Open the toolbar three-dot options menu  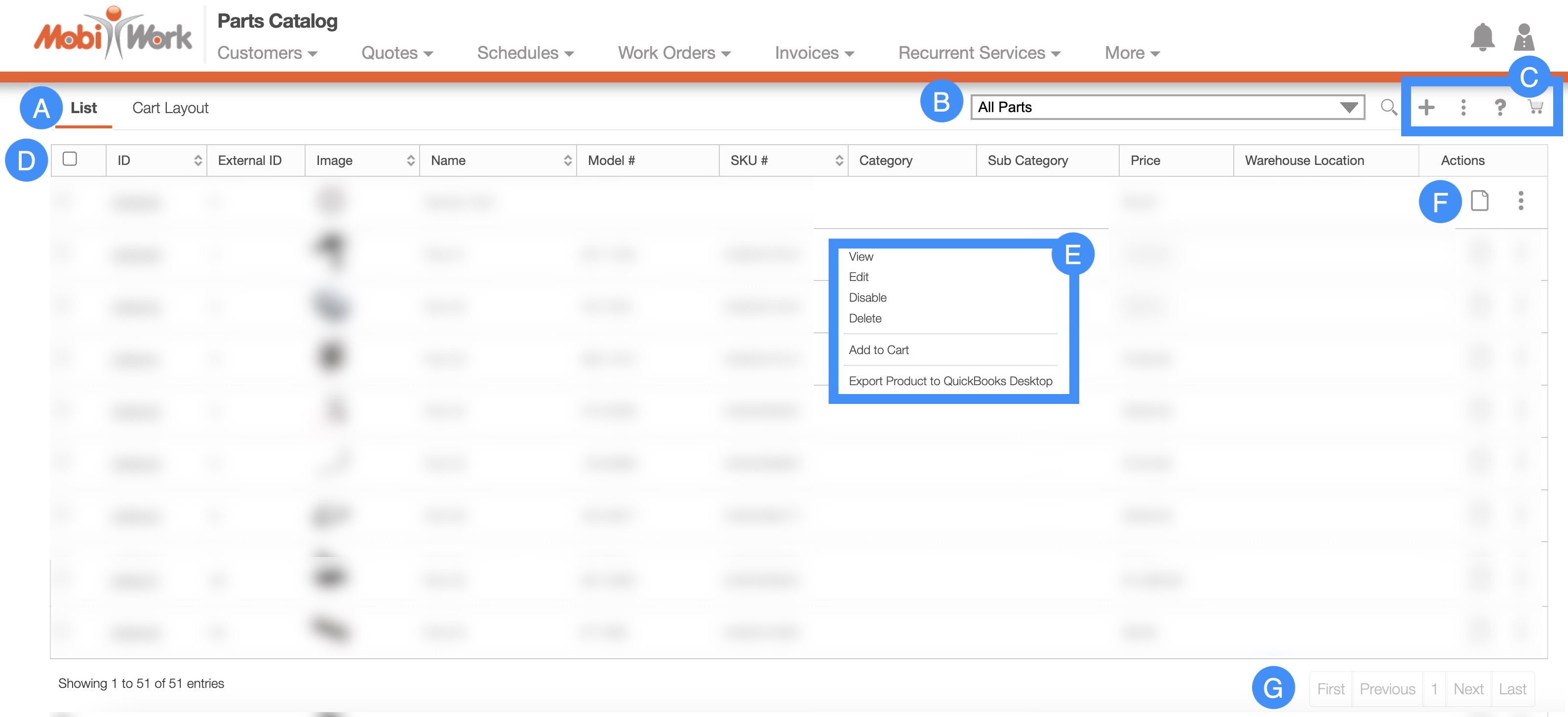pyautogui.click(x=1463, y=108)
